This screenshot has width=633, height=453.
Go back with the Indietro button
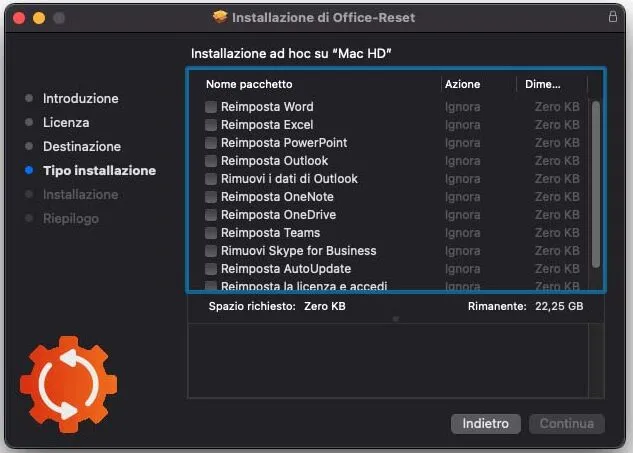coord(486,424)
